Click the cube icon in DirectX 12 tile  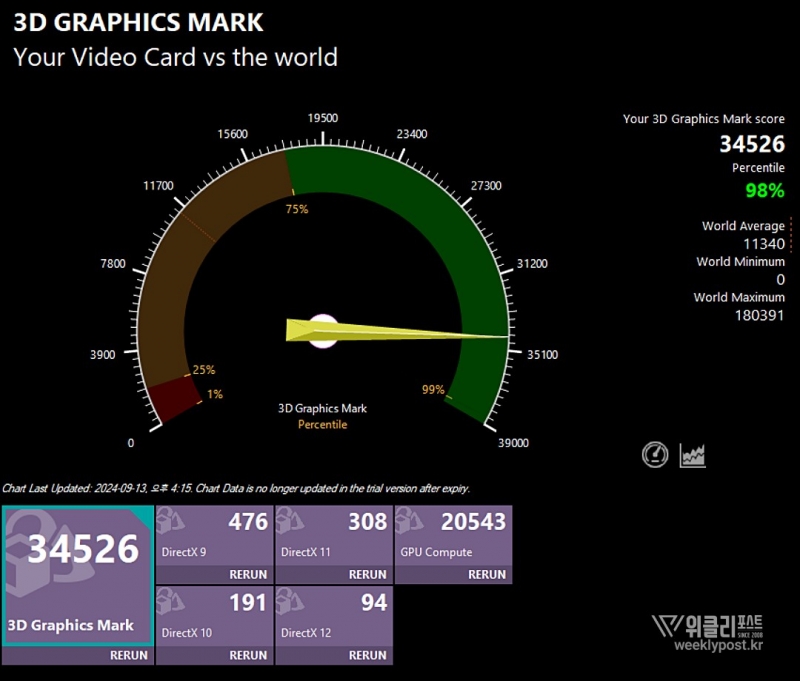pyautogui.click(x=290, y=601)
